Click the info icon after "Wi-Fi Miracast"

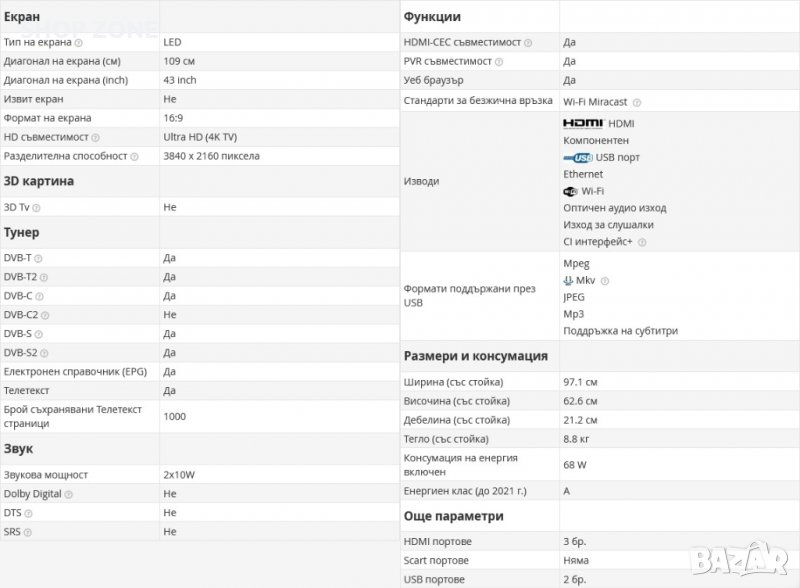coord(637,102)
